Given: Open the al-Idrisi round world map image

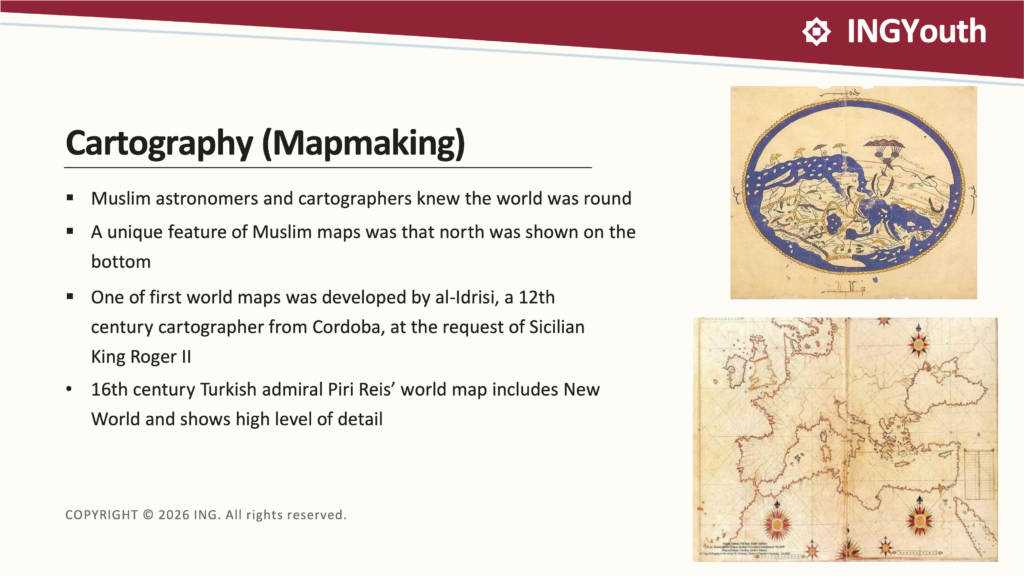Looking at the screenshot, I should [x=854, y=193].
